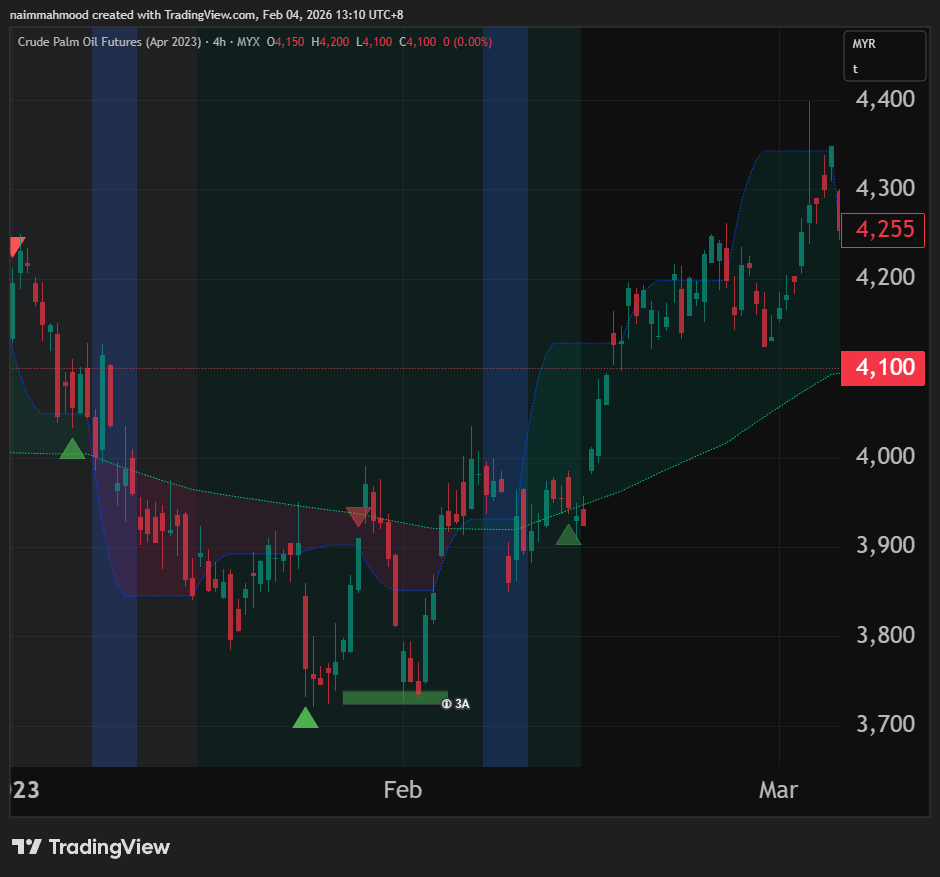Viewport: 940px width, 877px height.
Task: Select the Mar label on the time axis
Action: (778, 790)
